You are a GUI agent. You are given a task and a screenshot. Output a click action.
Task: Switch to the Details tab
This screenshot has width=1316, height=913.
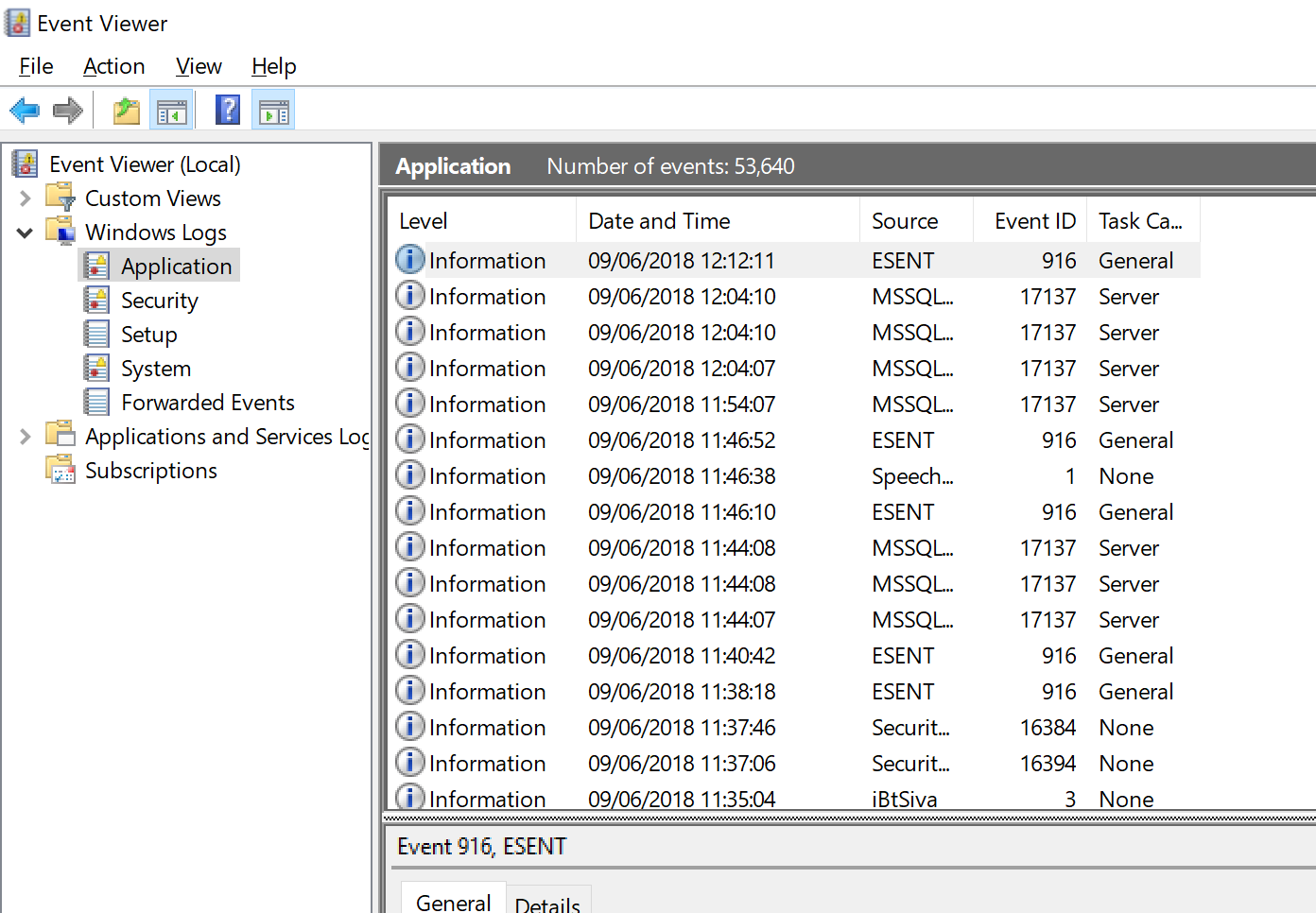point(547,904)
